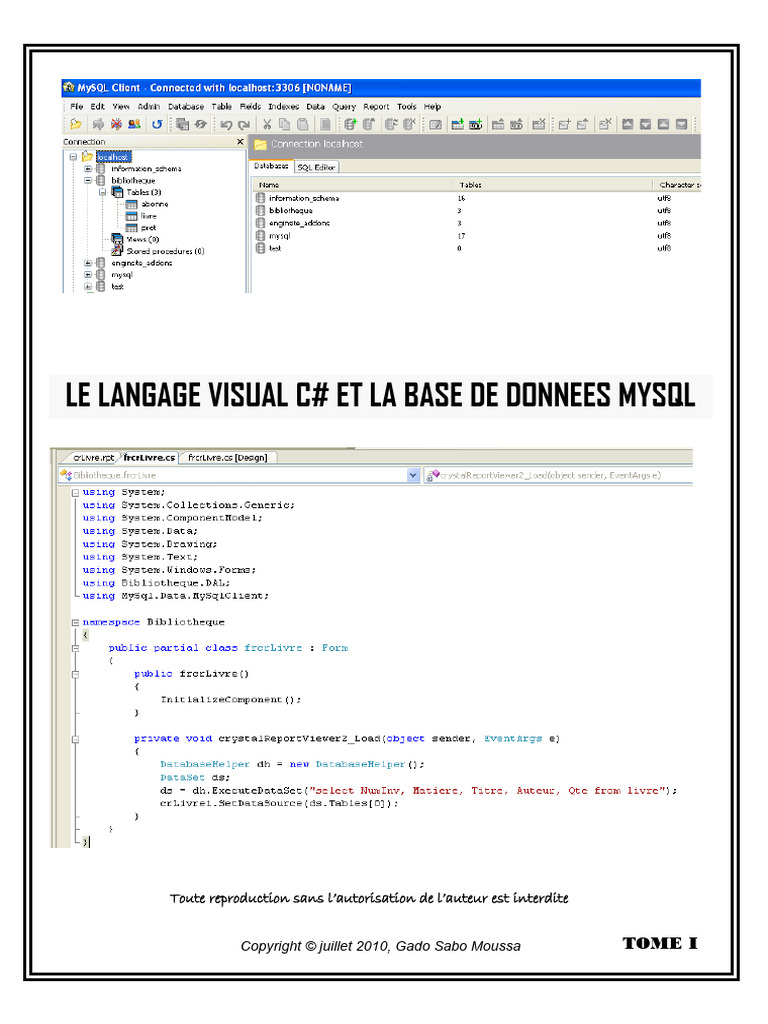Collapse the Tables (3) node

click(x=103, y=192)
